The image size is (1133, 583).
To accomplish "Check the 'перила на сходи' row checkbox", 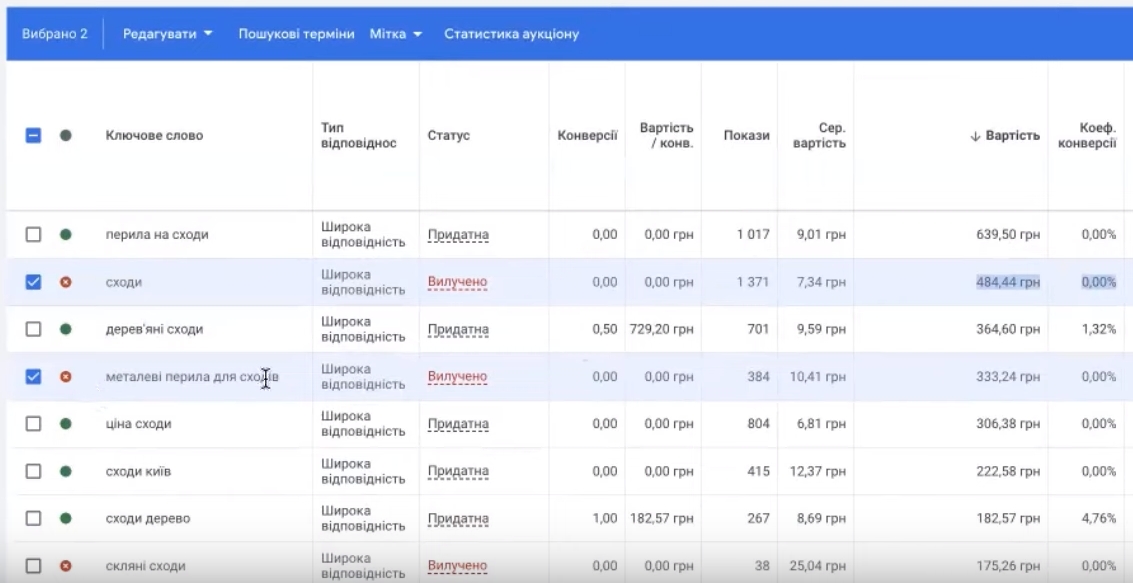I will point(33,235).
